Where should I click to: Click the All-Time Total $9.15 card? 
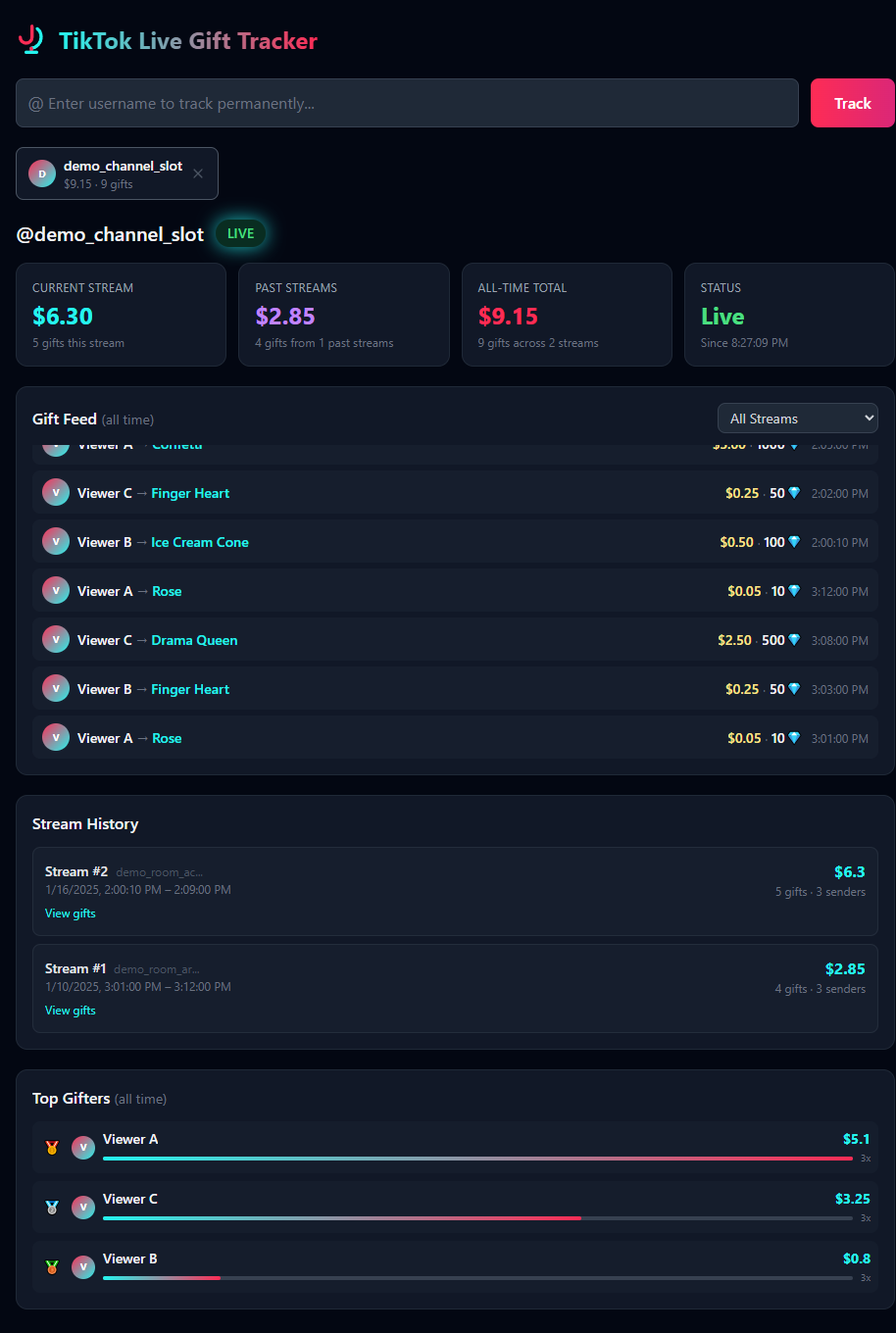tap(567, 315)
